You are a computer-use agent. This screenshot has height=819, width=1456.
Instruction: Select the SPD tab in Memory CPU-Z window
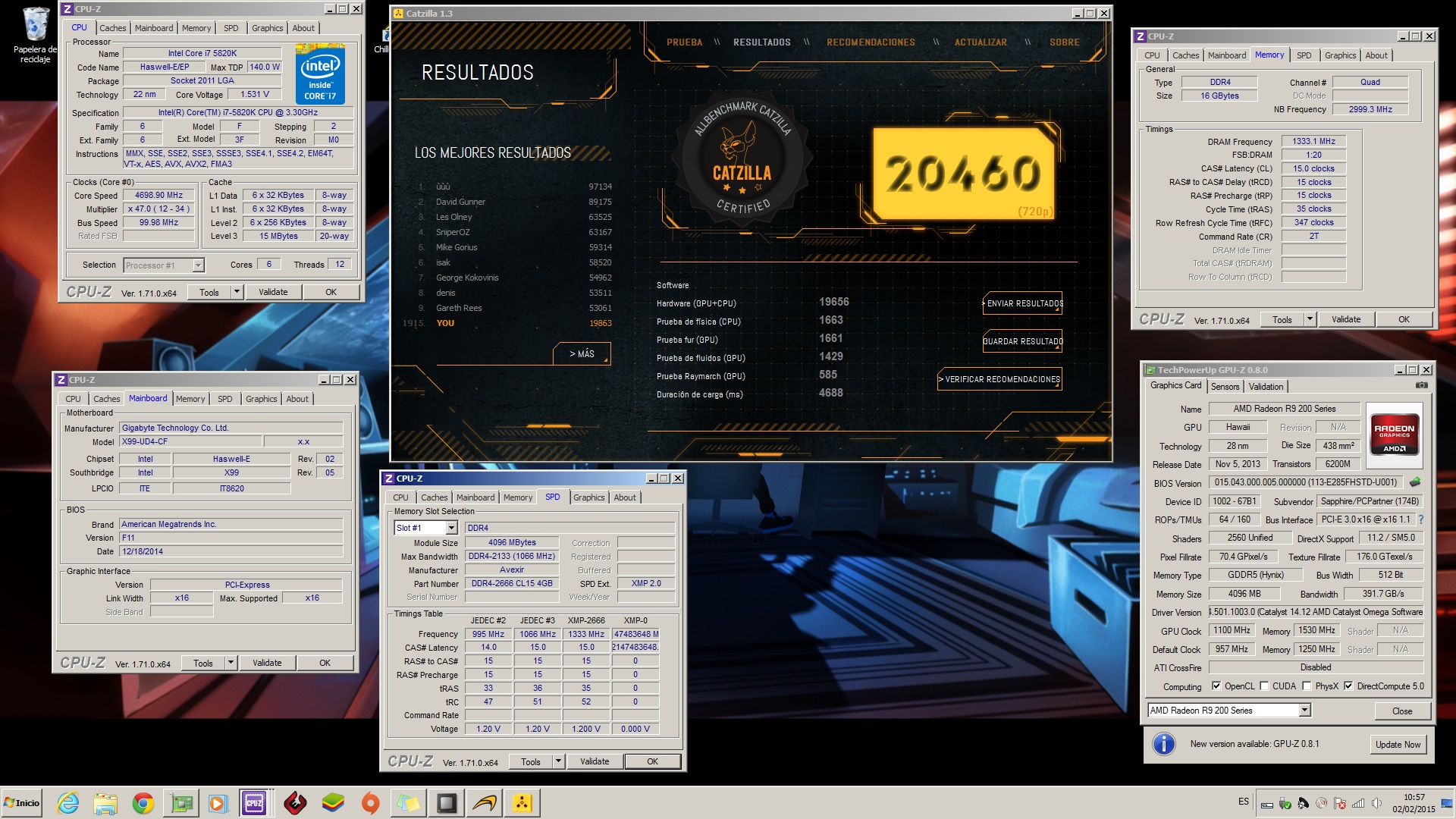[1304, 55]
